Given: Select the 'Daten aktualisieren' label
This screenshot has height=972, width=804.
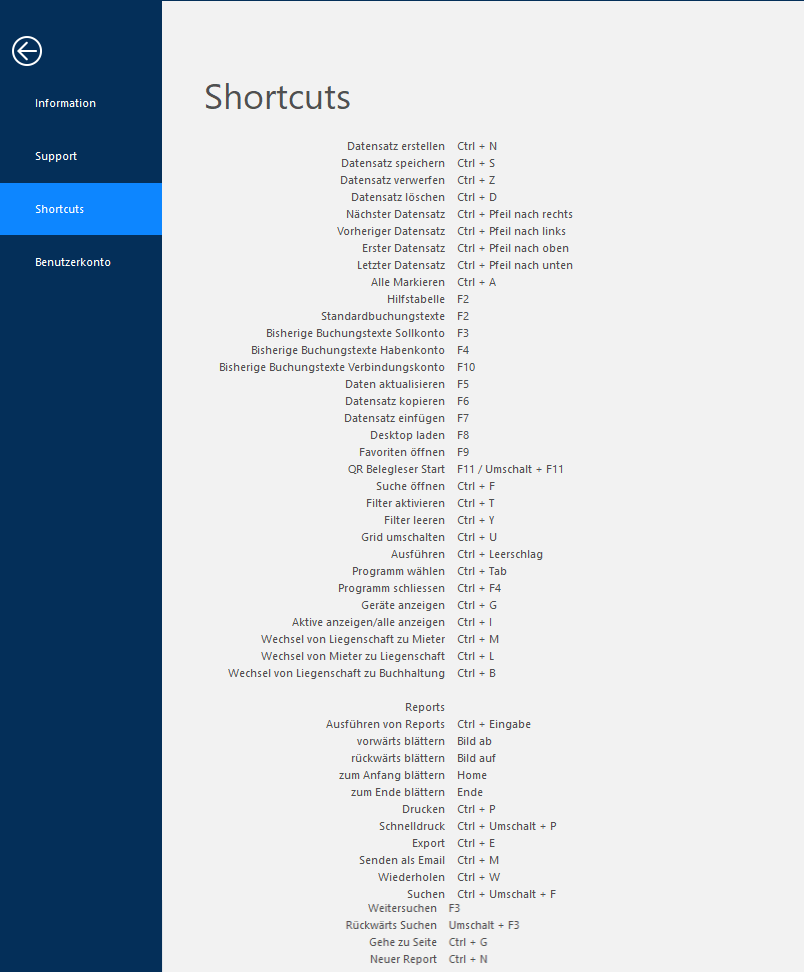Looking at the screenshot, I should (395, 384).
